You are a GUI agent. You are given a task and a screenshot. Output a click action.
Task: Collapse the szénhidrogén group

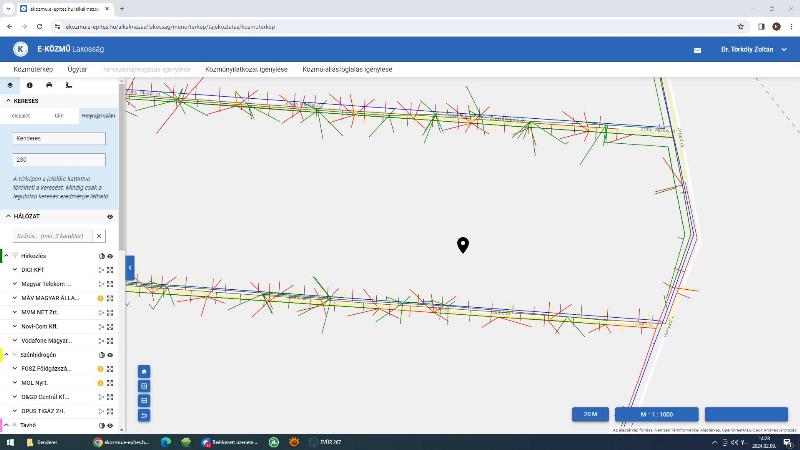click(x=7, y=354)
